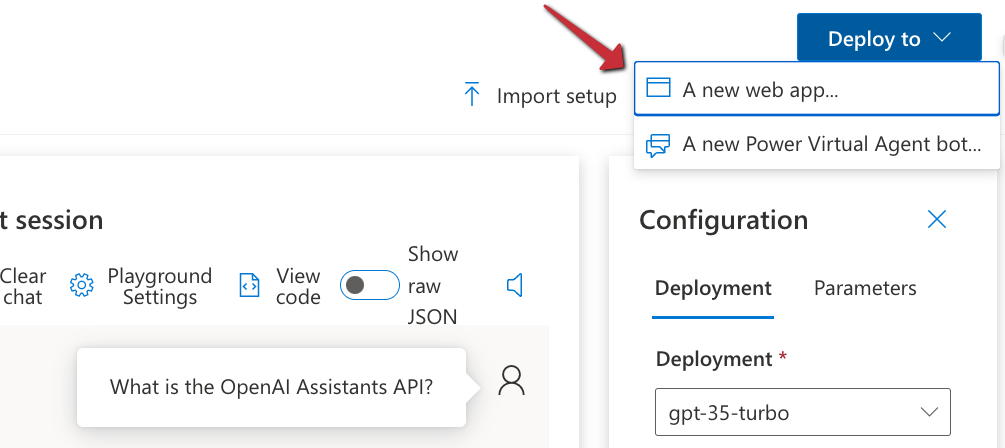Switch to the Parameters tab

coord(865,289)
